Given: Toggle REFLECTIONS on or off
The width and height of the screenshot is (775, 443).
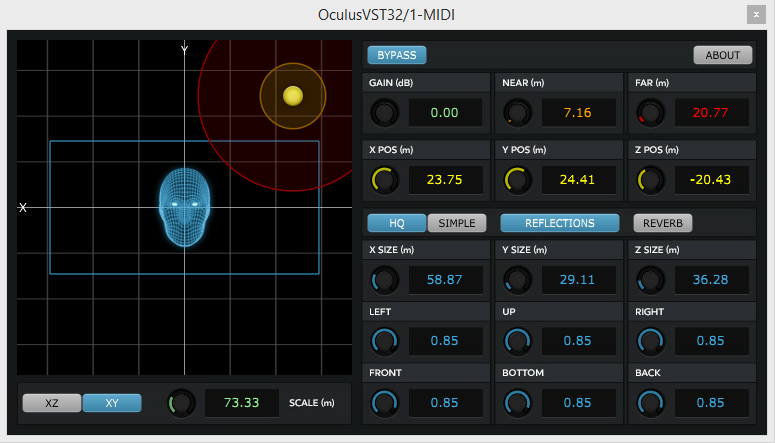Looking at the screenshot, I should pyautogui.click(x=560, y=223).
